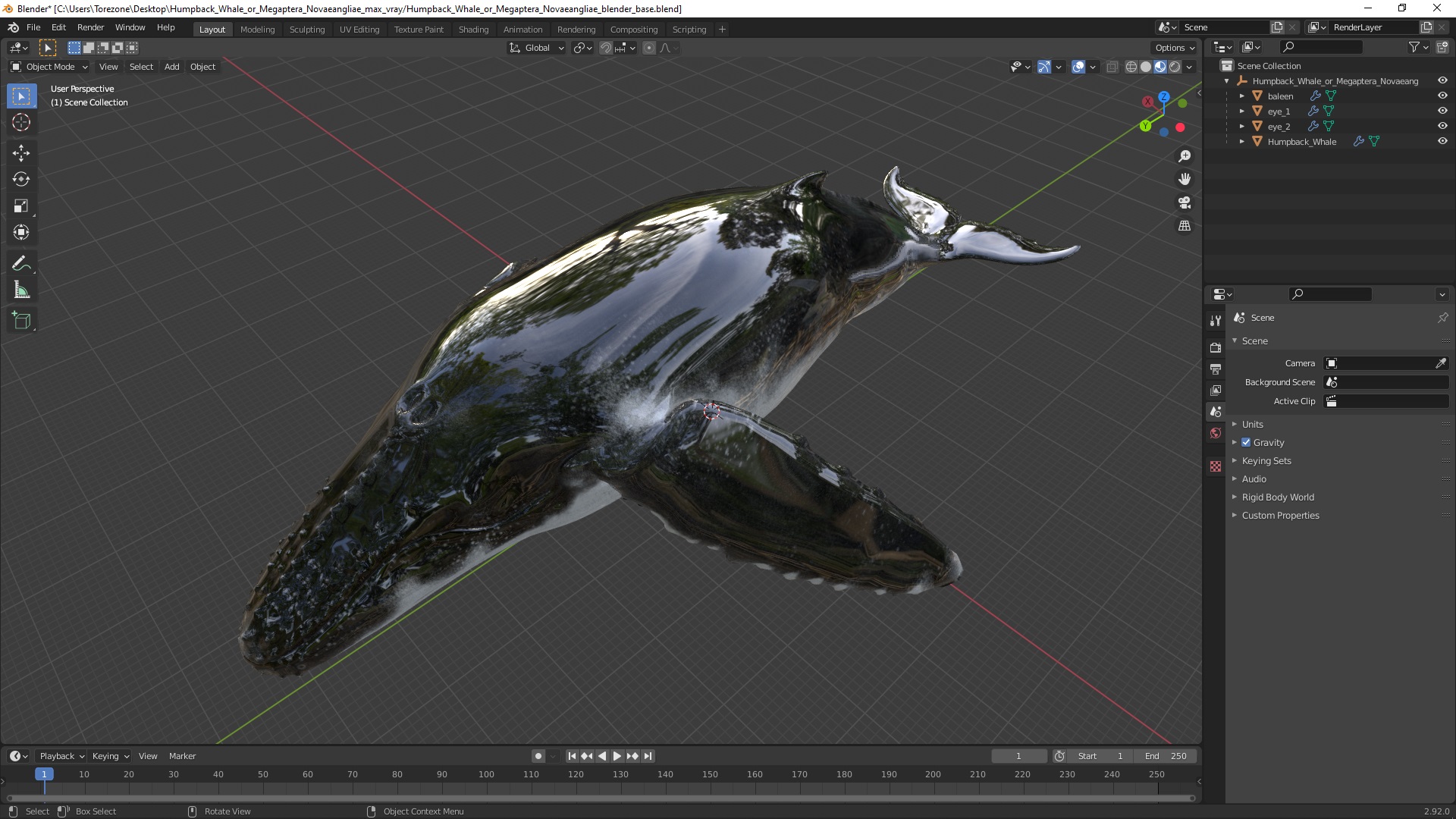Open the Render menu
The width and height of the screenshot is (1456, 819).
pyautogui.click(x=90, y=27)
